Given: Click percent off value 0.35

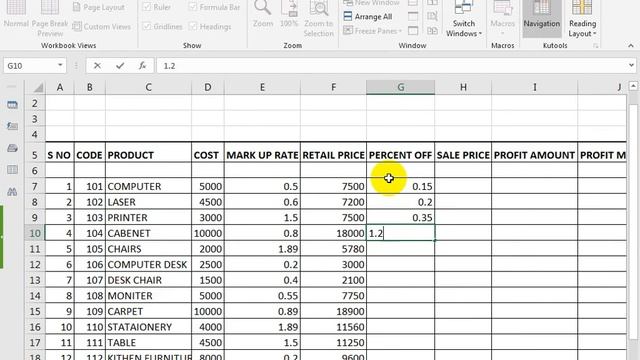Looking at the screenshot, I should 400,218.
